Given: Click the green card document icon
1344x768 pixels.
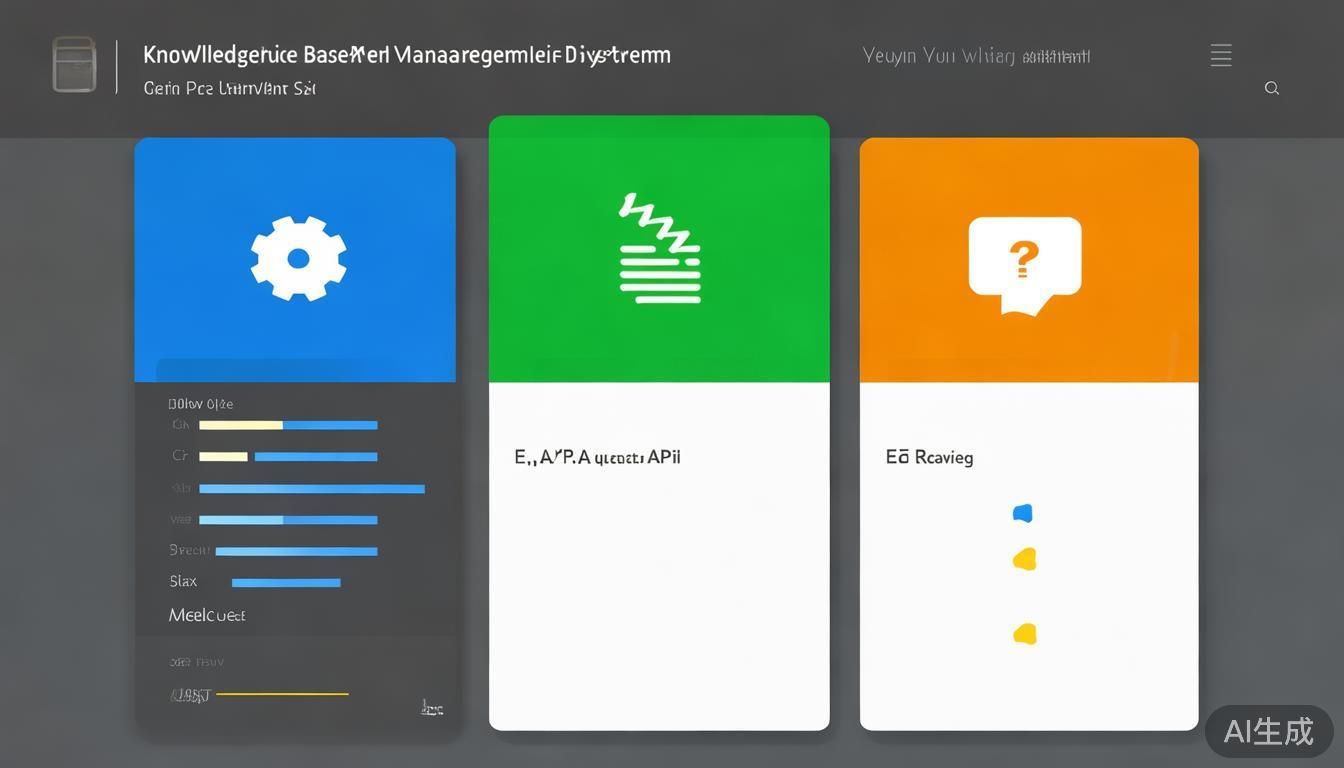Looking at the screenshot, I should pos(659,250).
